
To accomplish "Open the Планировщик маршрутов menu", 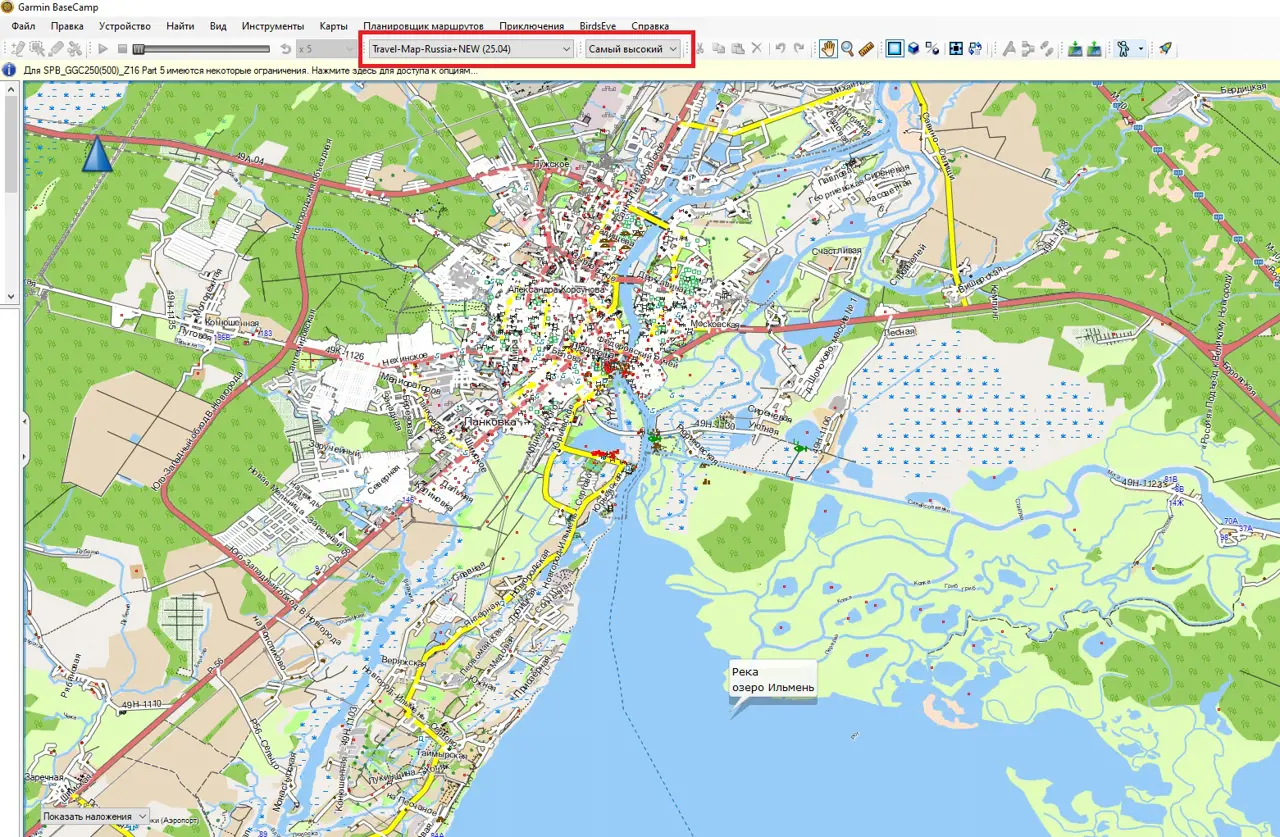I will [423, 26].
